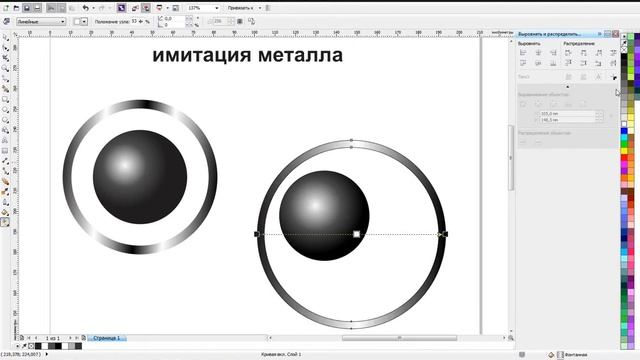Image resolution: width=640 pixels, height=360 pixels.
Task: Click the gradient start node on ring
Action: click(x=257, y=234)
